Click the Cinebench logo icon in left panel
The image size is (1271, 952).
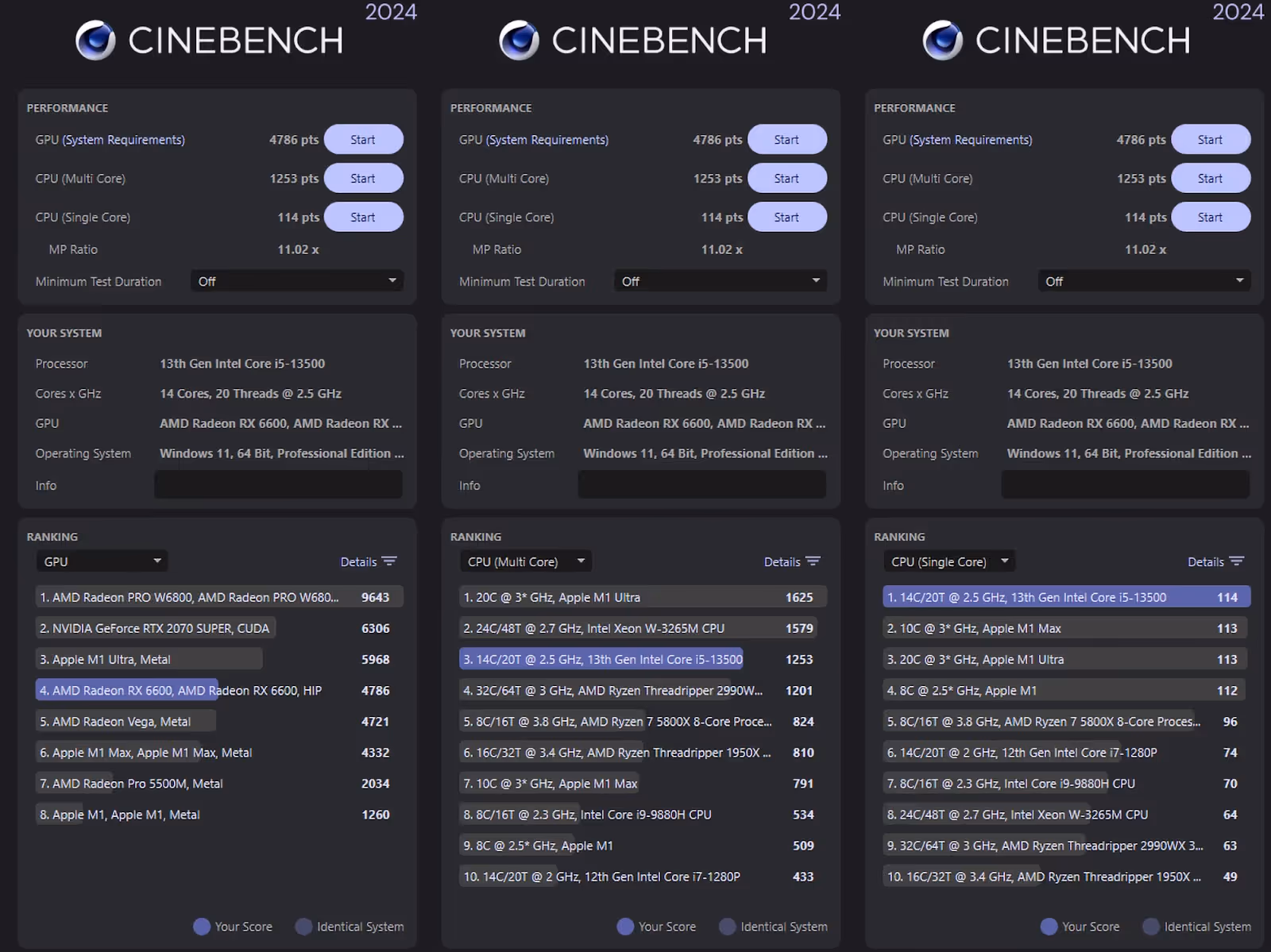click(x=95, y=40)
